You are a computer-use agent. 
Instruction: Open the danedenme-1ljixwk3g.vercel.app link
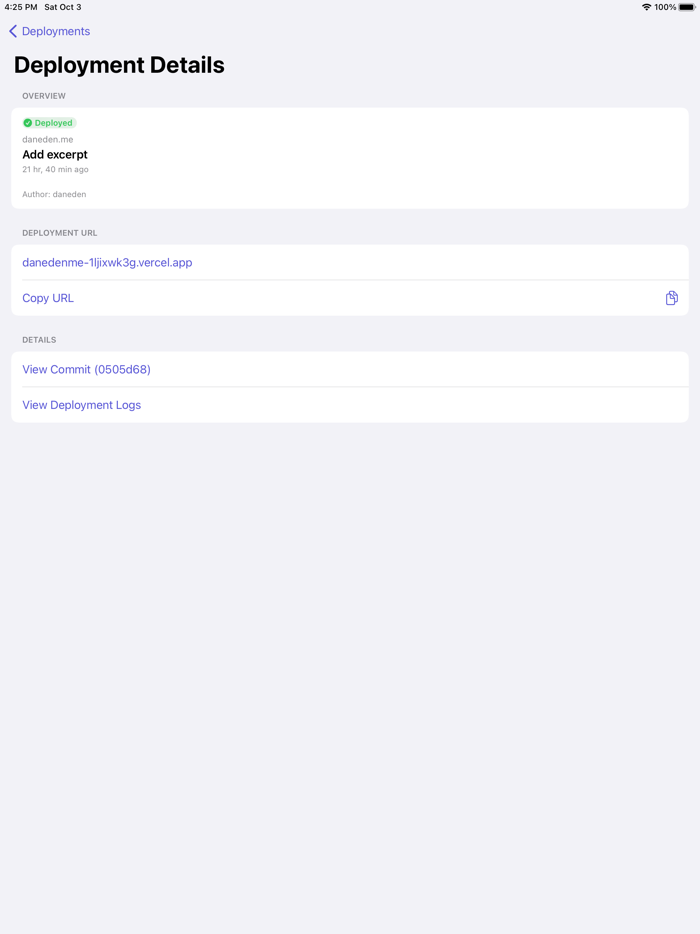107,263
